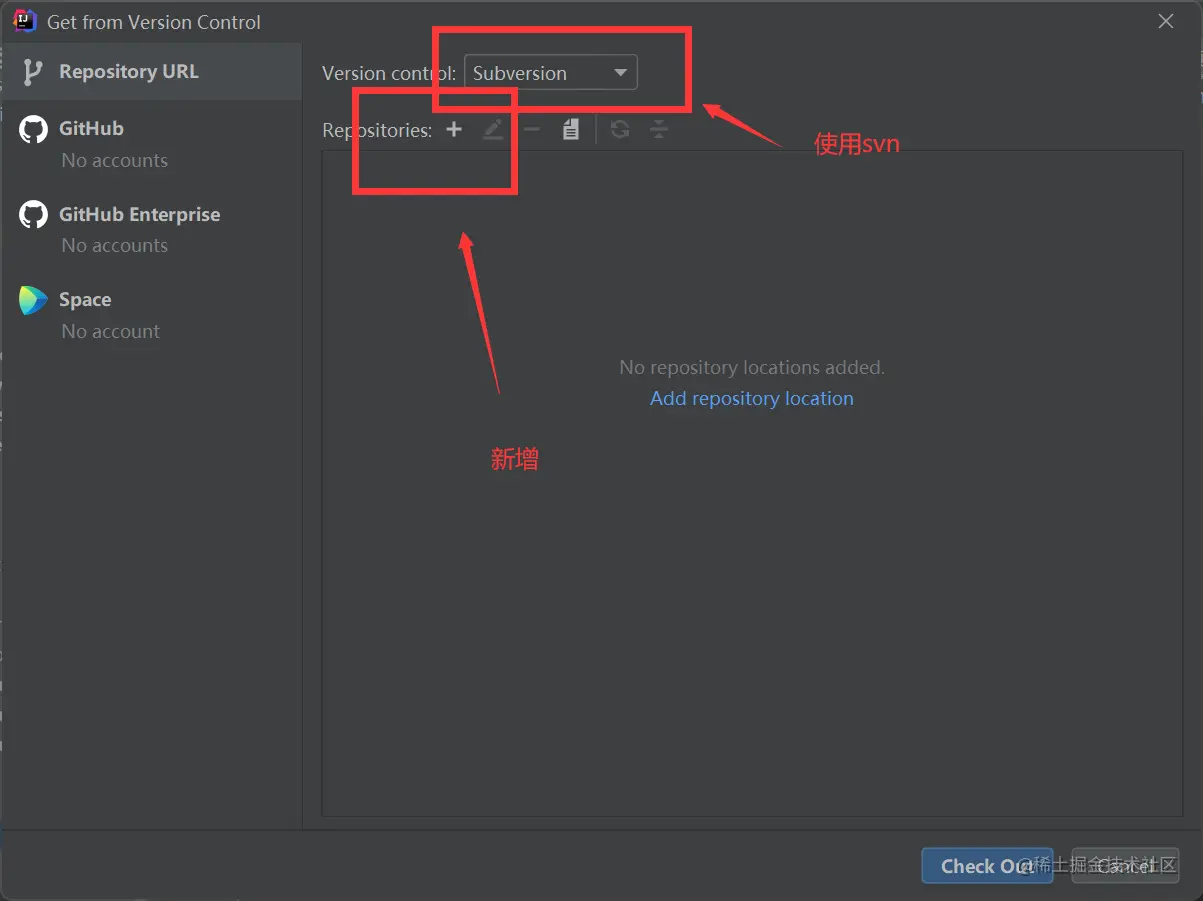Click the refresh icon in Repositories toolbar
Image resolution: width=1203 pixels, height=901 pixels.
[620, 129]
